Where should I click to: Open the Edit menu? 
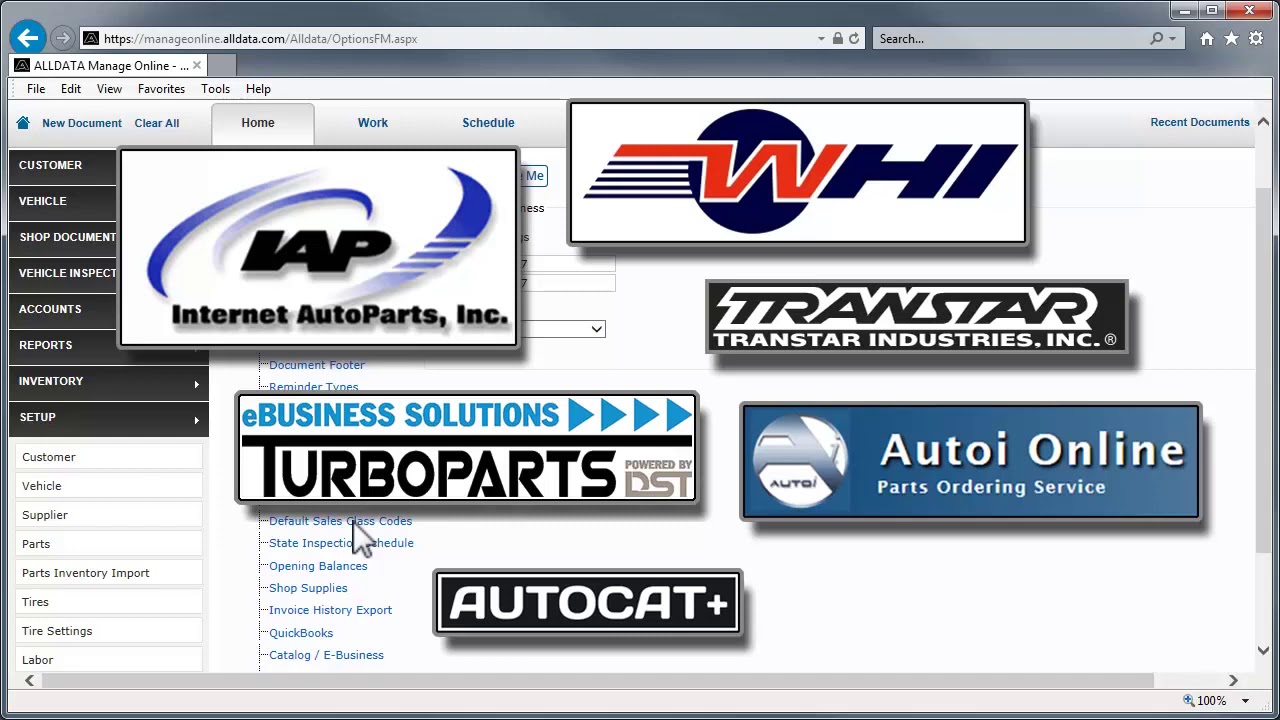pyautogui.click(x=71, y=89)
